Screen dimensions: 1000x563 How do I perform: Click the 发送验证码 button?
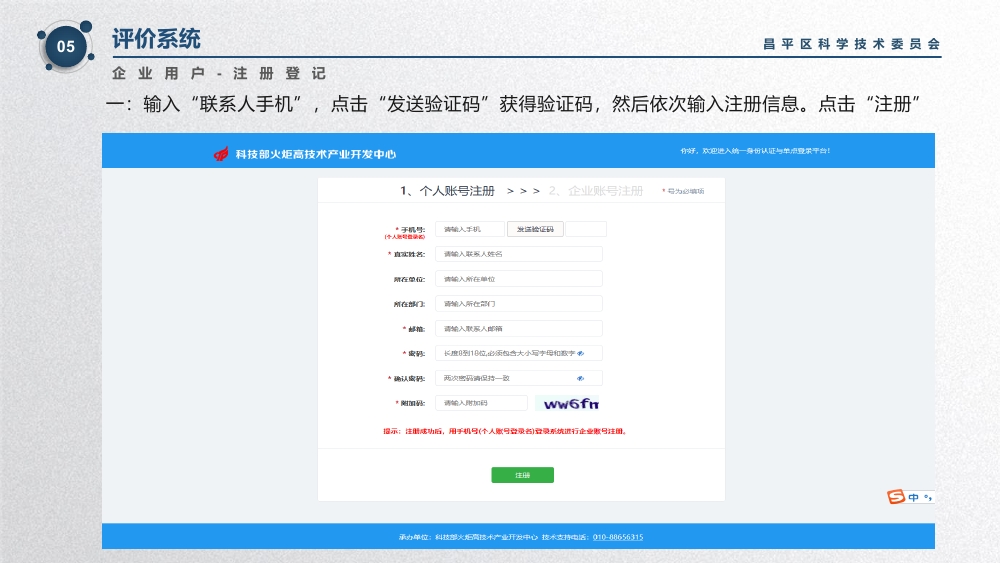(535, 229)
